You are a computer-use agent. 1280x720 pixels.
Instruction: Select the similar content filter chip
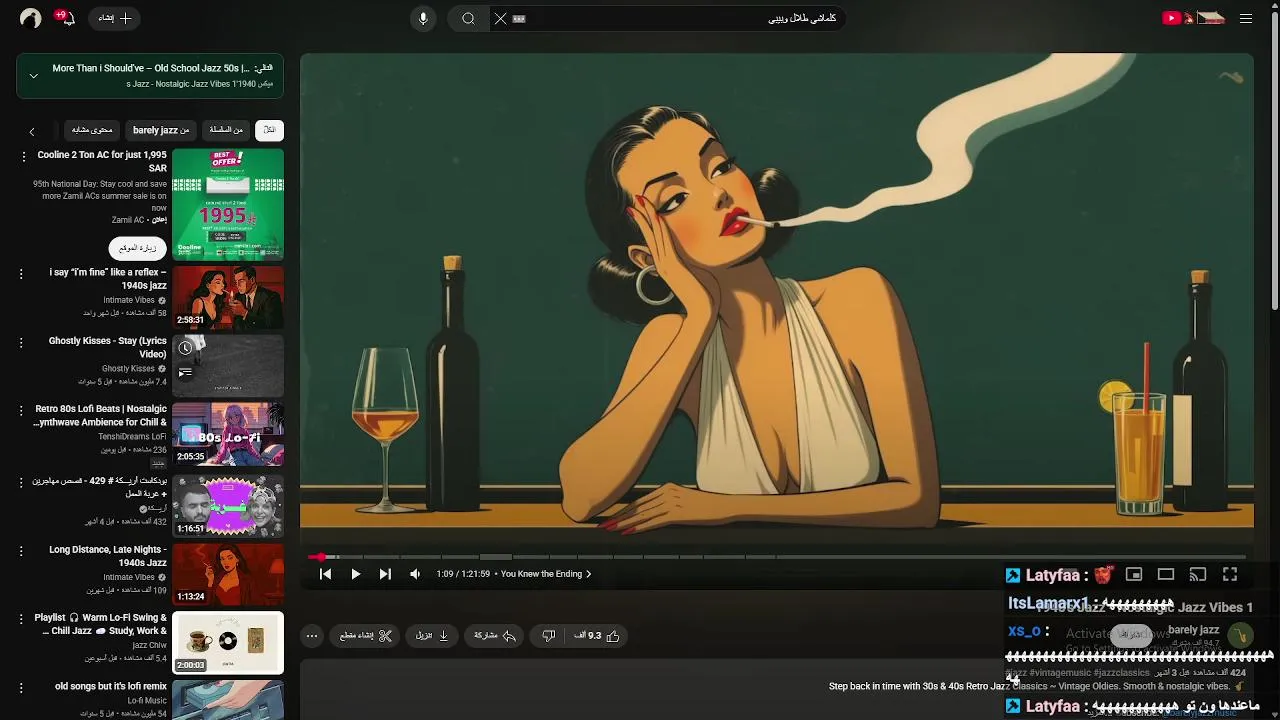coord(92,130)
